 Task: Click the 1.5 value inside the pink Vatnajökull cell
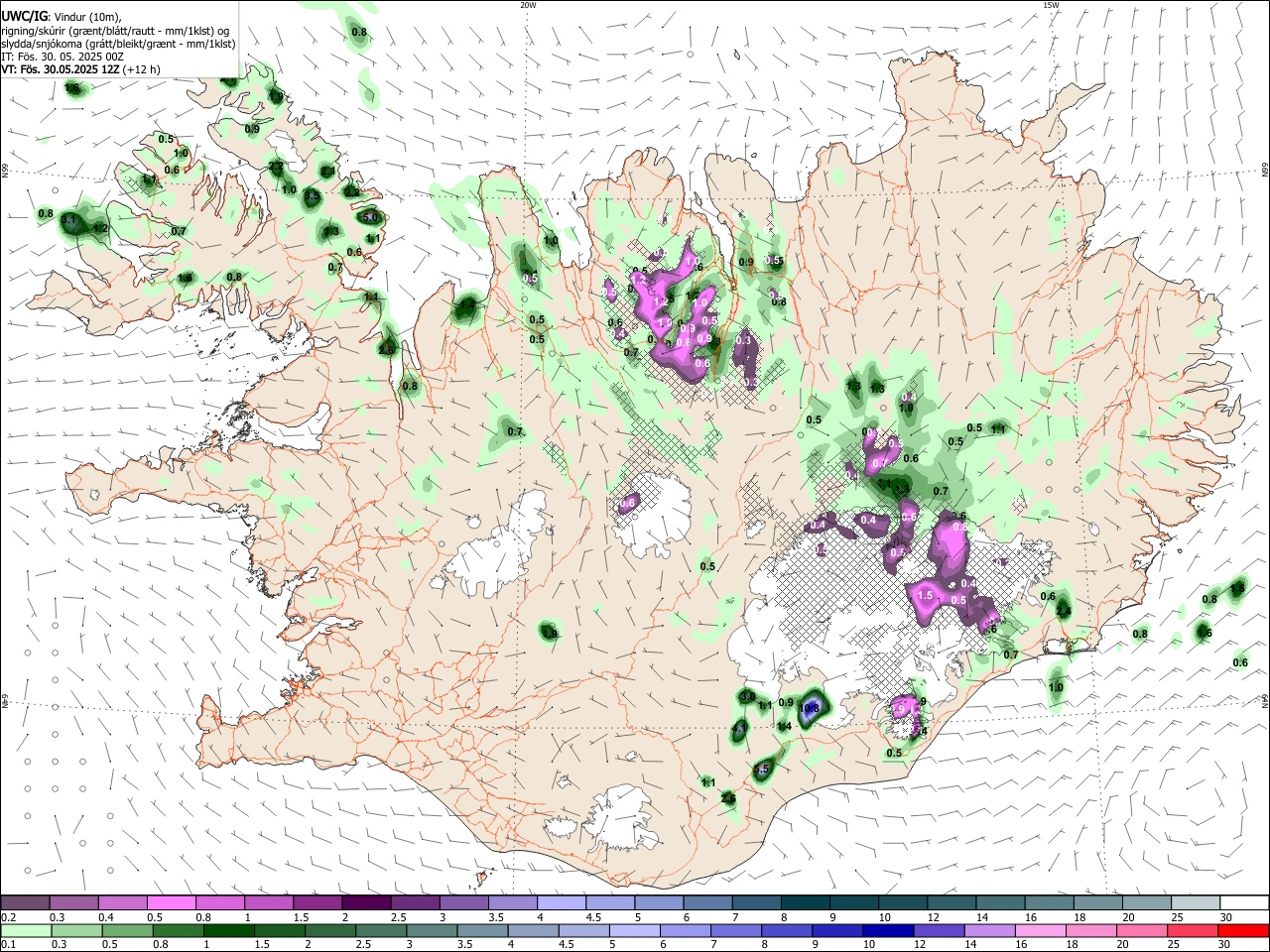(x=926, y=595)
